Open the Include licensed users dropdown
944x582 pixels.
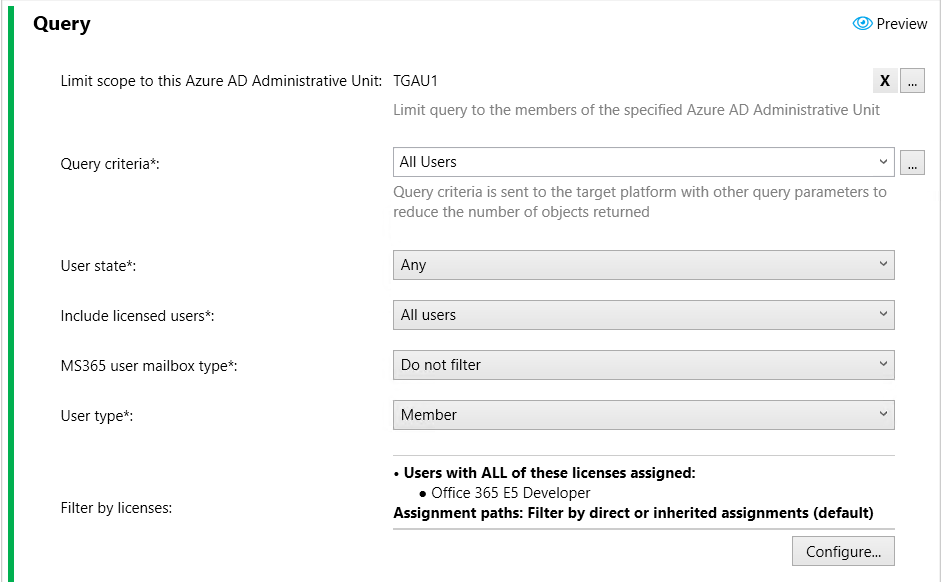tap(644, 315)
